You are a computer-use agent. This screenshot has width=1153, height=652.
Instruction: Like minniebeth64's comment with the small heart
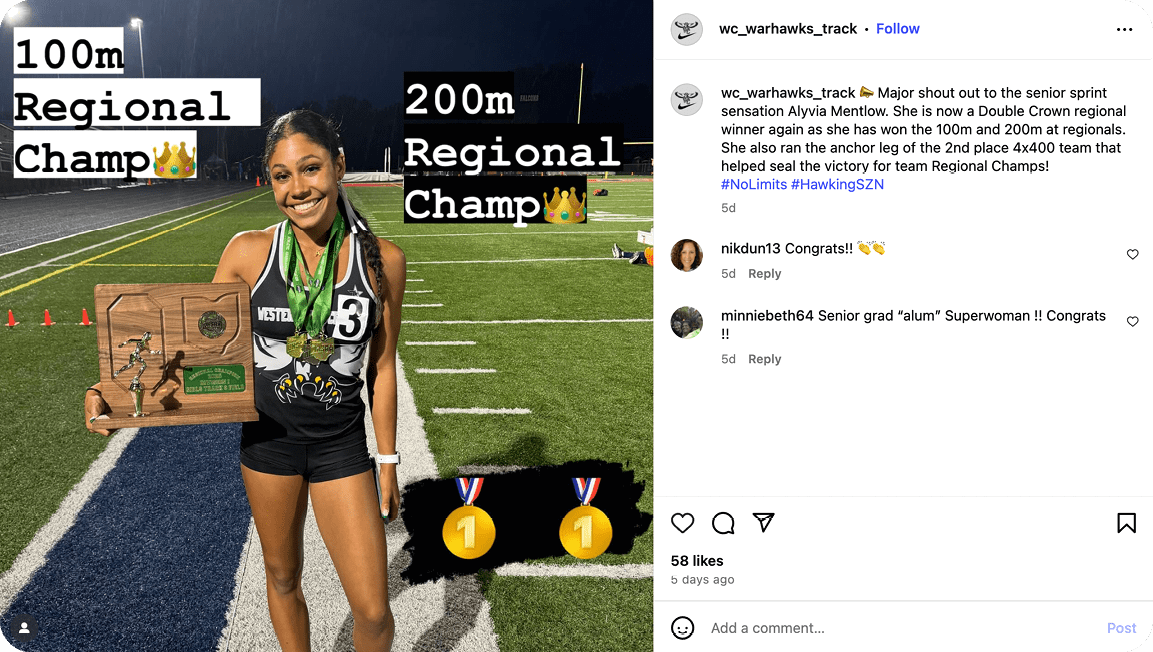1132,321
